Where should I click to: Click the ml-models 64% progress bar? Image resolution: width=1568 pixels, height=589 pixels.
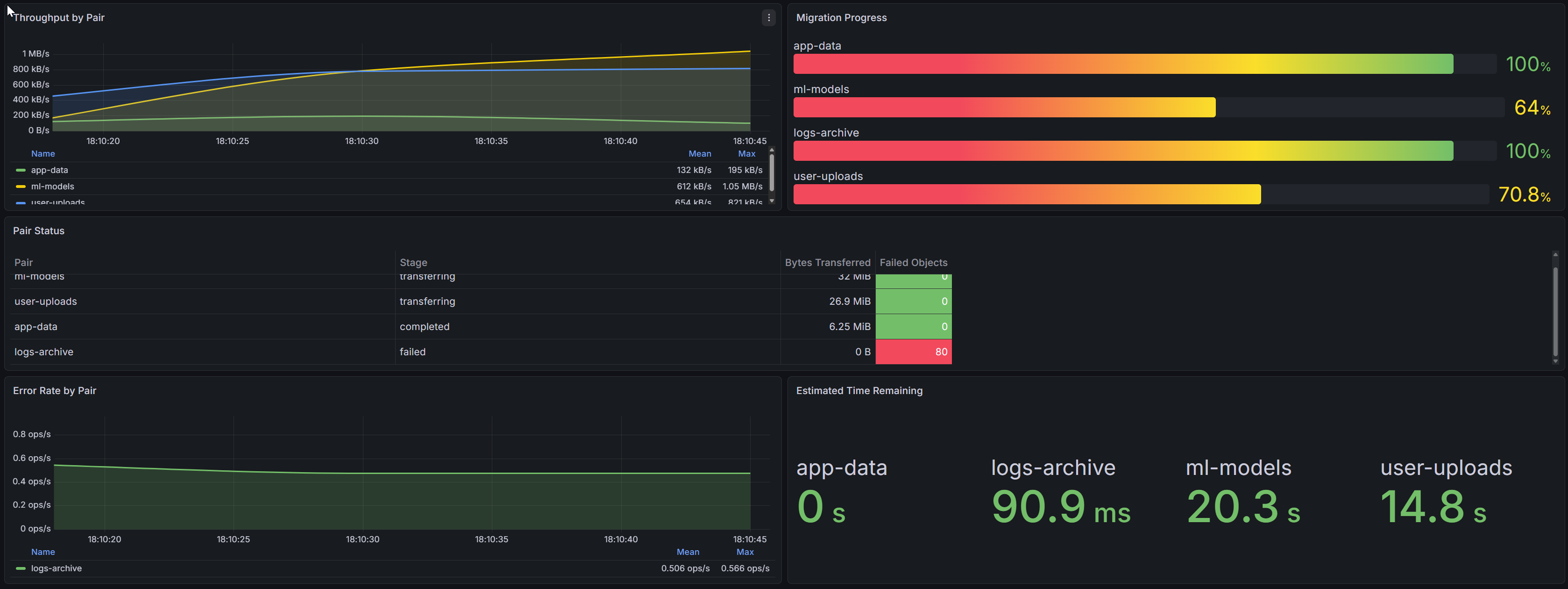click(x=1004, y=107)
